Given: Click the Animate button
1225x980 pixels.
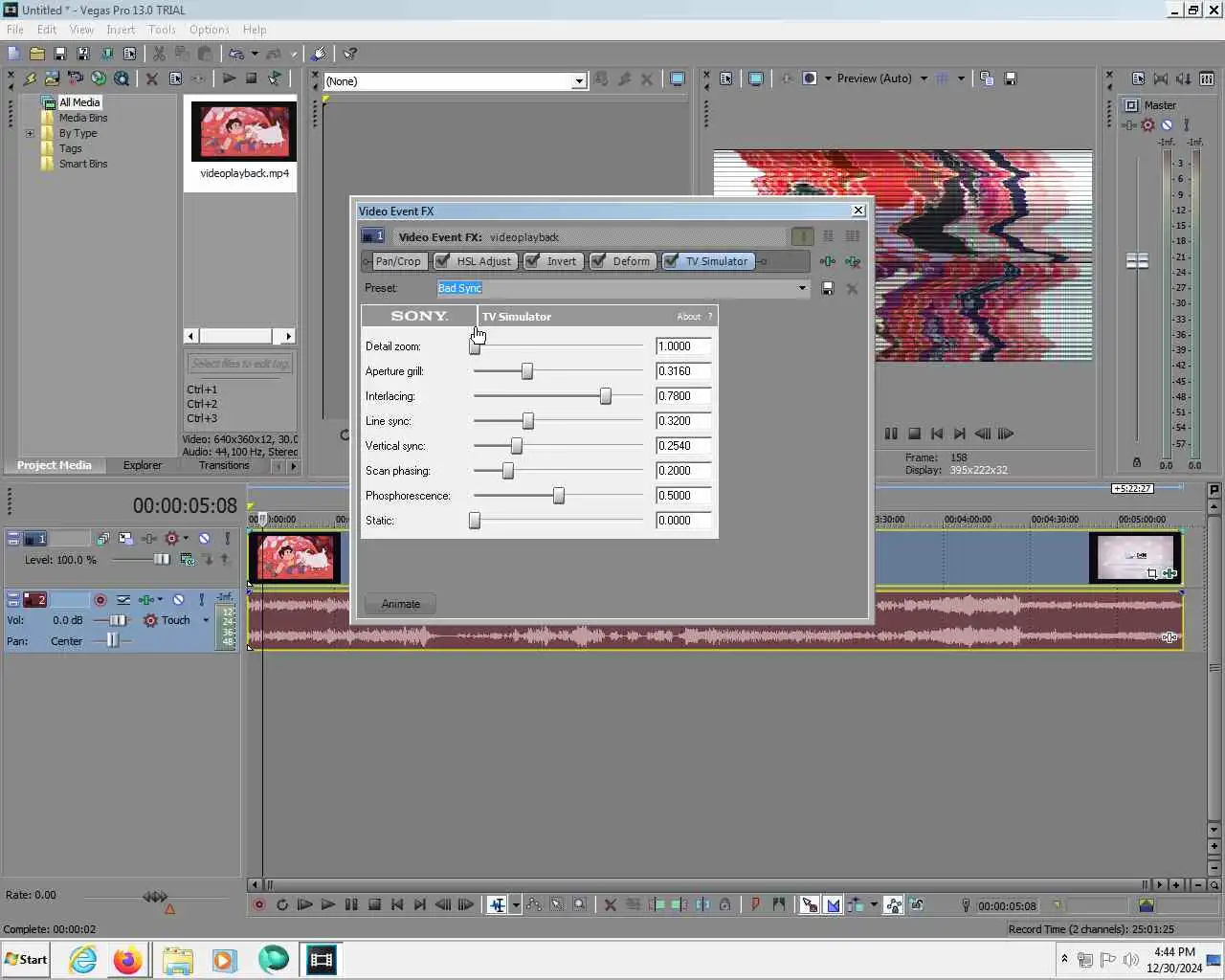Looking at the screenshot, I should (400, 604).
